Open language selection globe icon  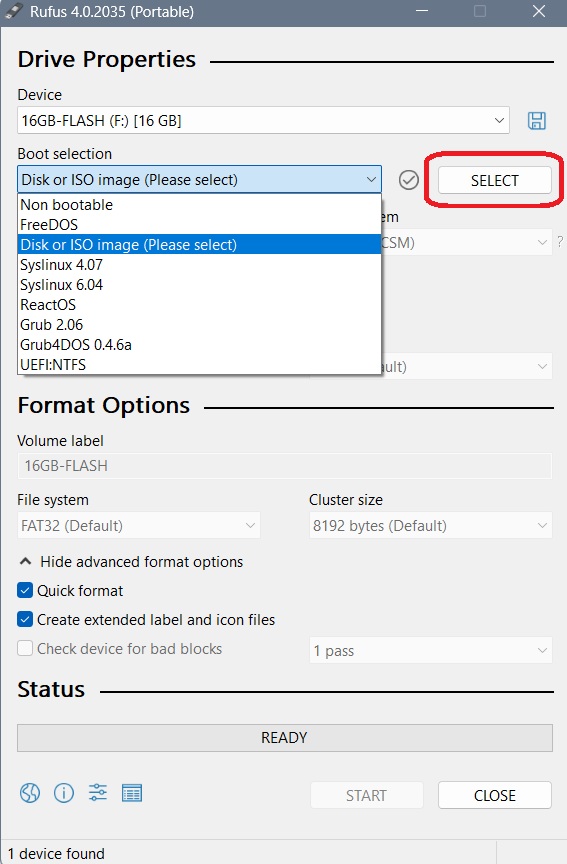point(30,793)
